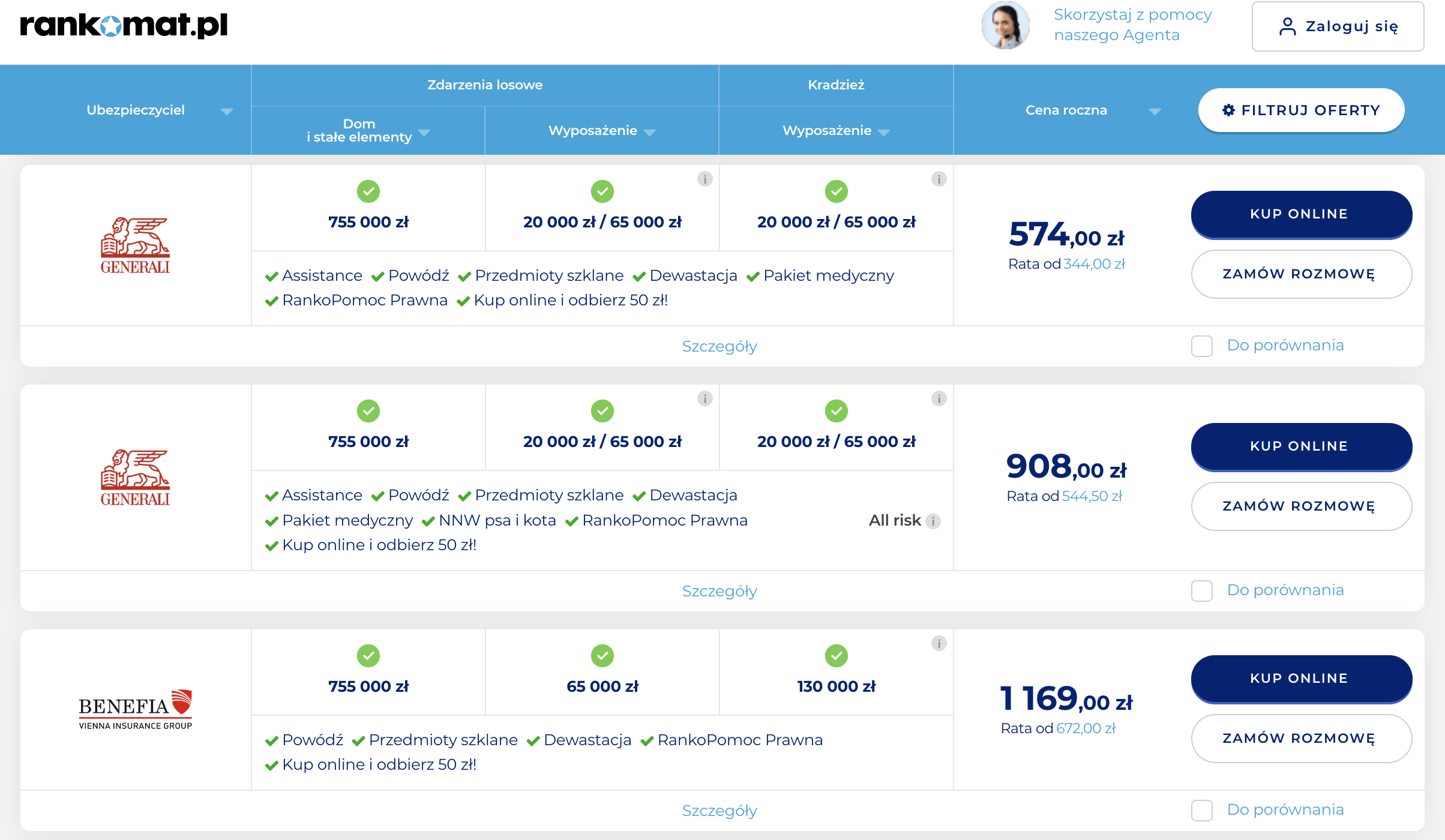Image resolution: width=1445 pixels, height=840 pixels.
Task: Click ZAMÓW ROZMOWĘ for the 574,00 zł offer
Action: pyautogui.click(x=1301, y=274)
